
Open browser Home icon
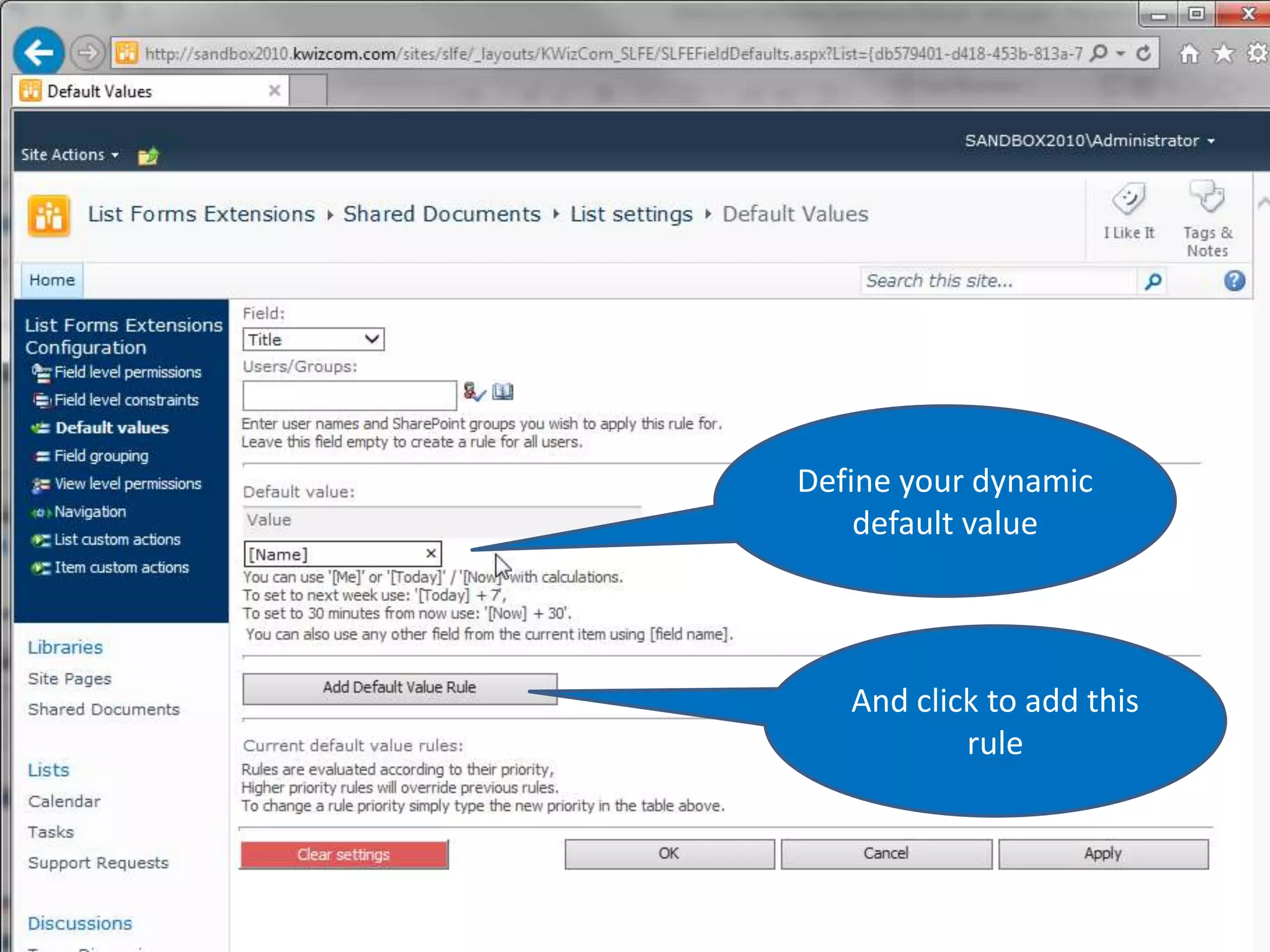pos(1188,53)
